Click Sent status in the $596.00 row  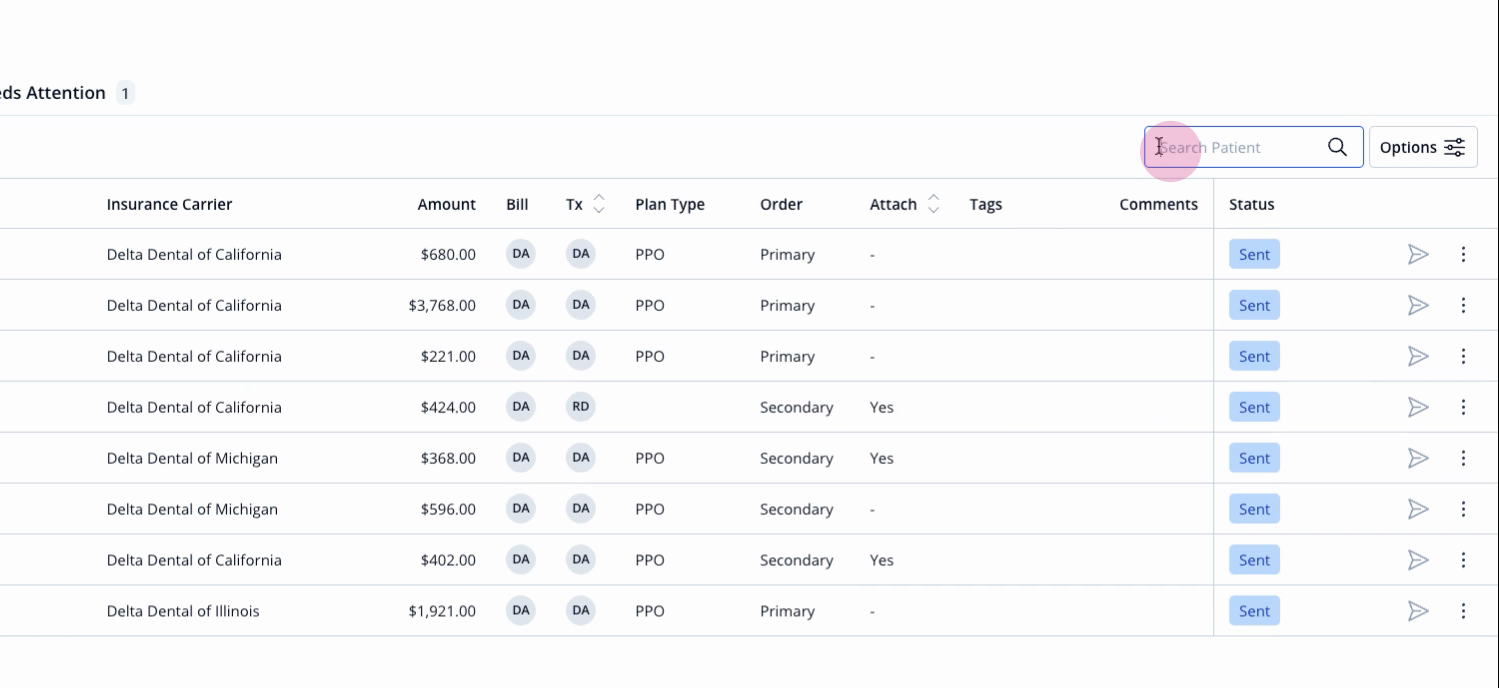[1254, 509]
